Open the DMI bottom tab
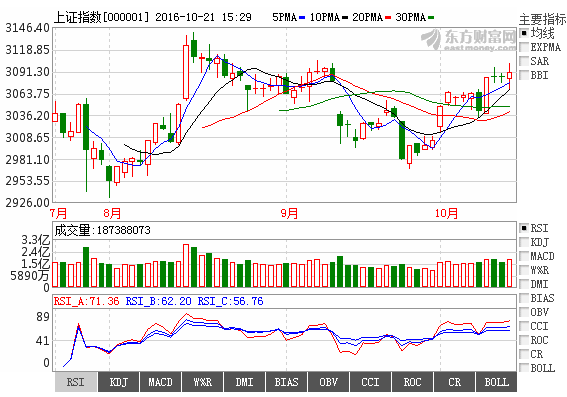Screen dimensions: 567x397 244,382
